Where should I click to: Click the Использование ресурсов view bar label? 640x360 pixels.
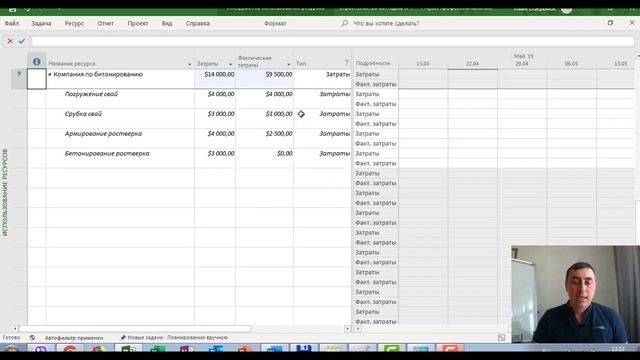[x=5, y=192]
